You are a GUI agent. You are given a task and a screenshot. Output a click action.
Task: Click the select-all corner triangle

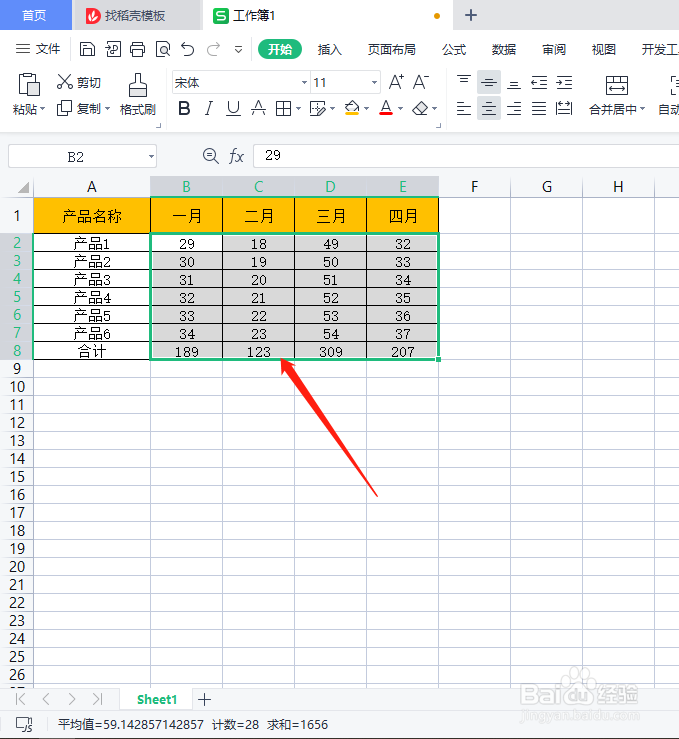tap(23, 187)
